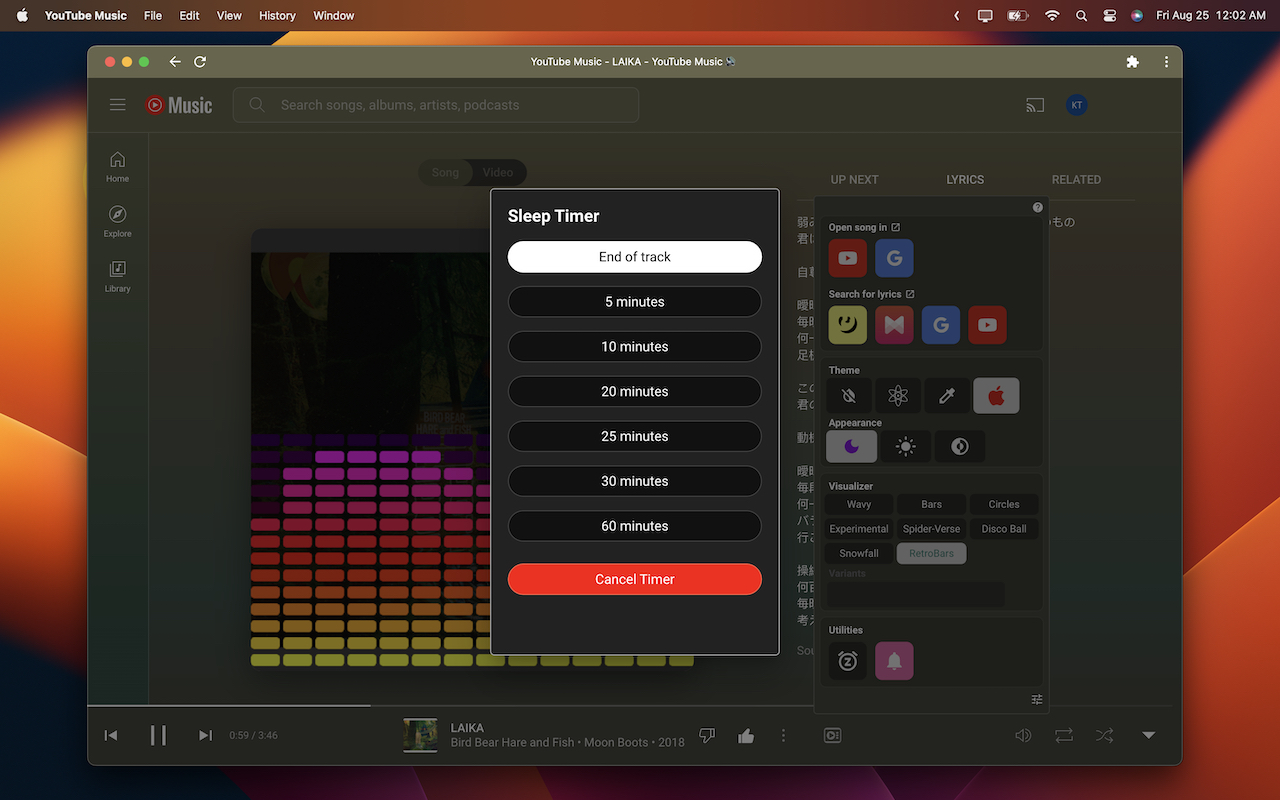Open Library in sidebar
The image size is (1280, 800).
pos(118,277)
